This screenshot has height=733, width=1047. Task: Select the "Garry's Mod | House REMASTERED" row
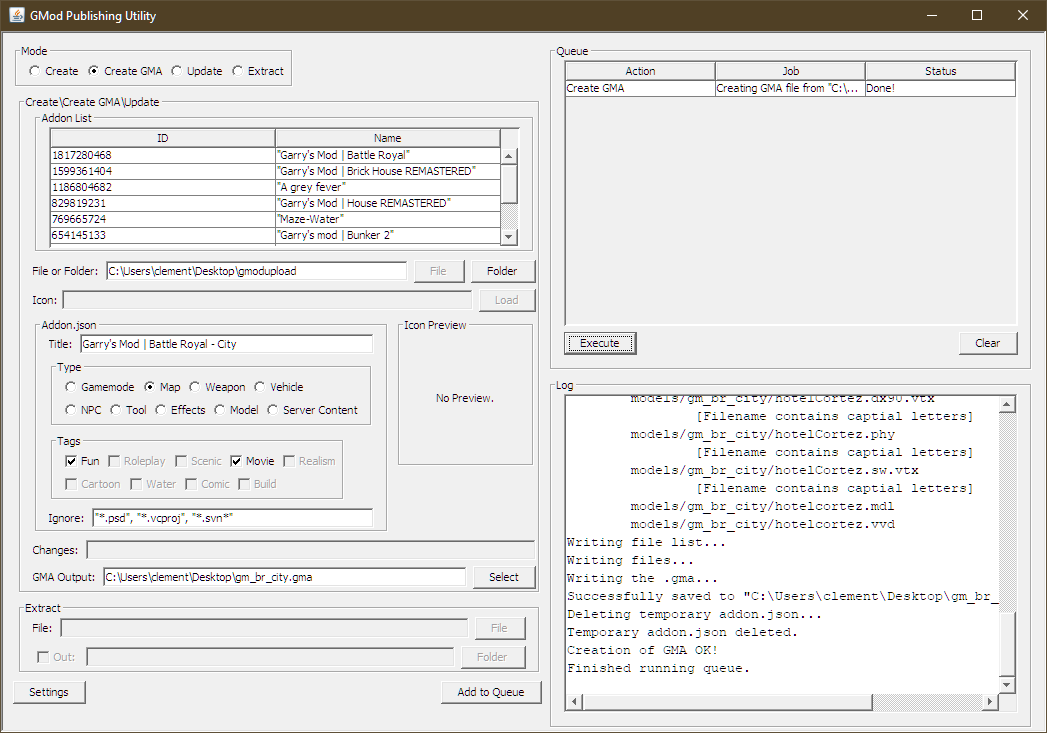pos(275,203)
